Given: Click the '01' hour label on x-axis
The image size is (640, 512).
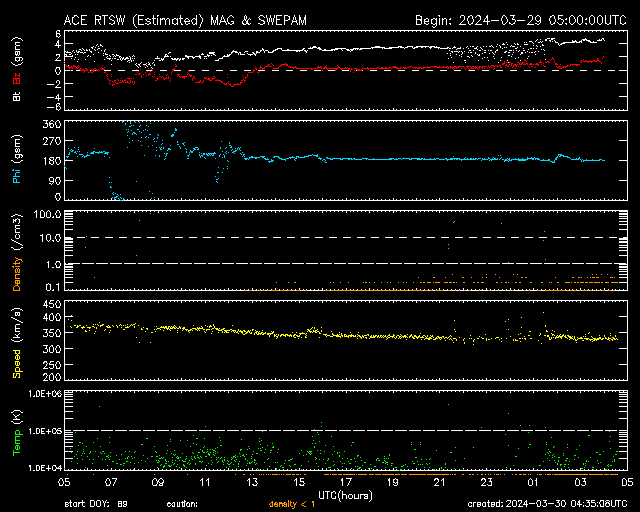Looking at the screenshot, I should coord(533,482).
